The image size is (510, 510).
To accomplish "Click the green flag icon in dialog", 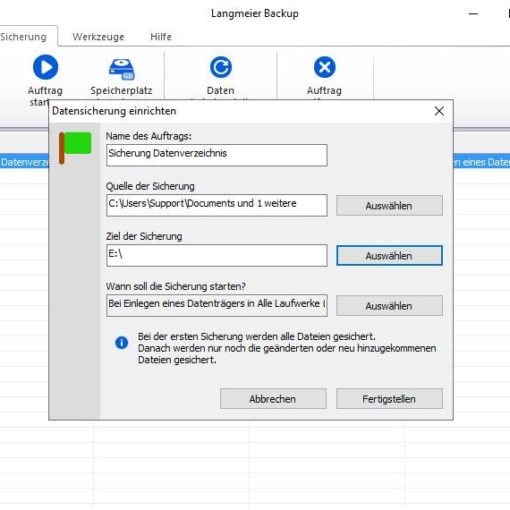I will coord(75,148).
